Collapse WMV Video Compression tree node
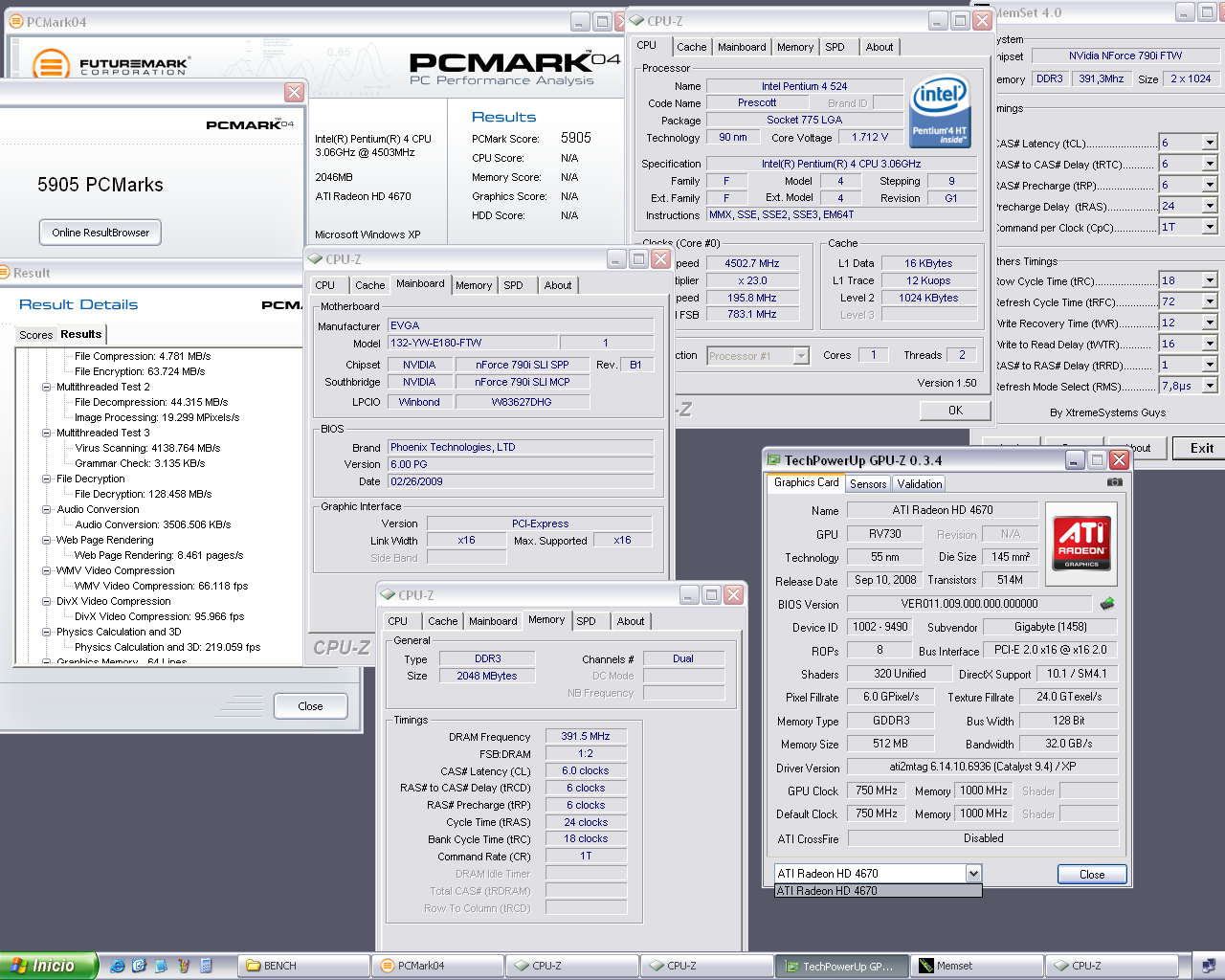 coord(46,570)
